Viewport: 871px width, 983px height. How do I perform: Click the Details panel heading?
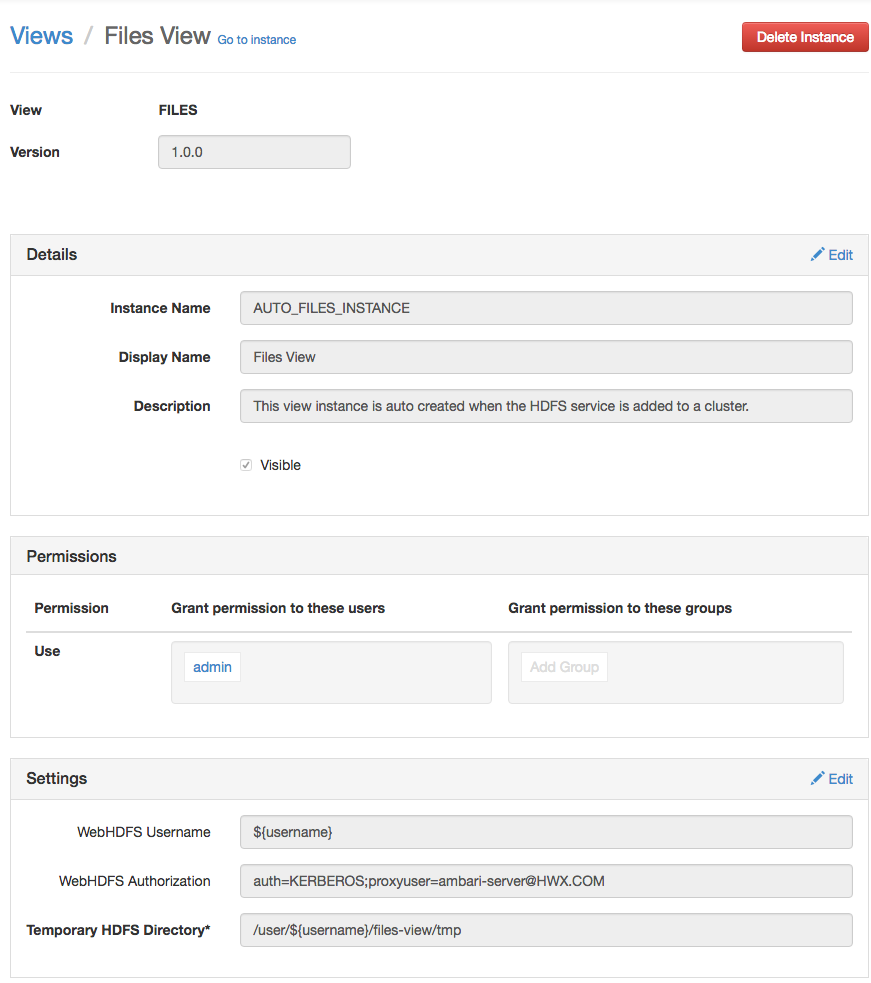point(52,255)
